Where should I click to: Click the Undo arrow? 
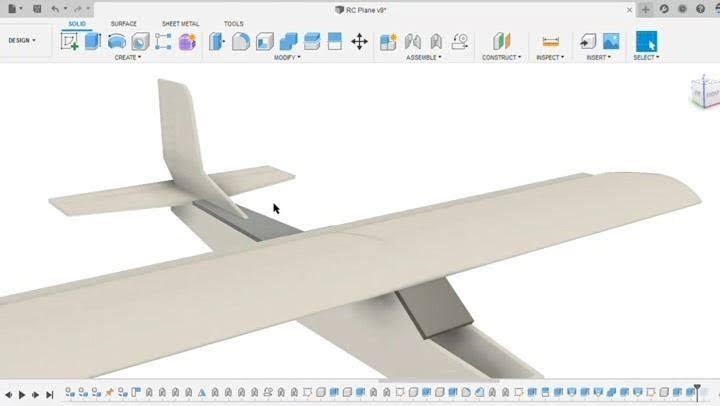pos(55,9)
